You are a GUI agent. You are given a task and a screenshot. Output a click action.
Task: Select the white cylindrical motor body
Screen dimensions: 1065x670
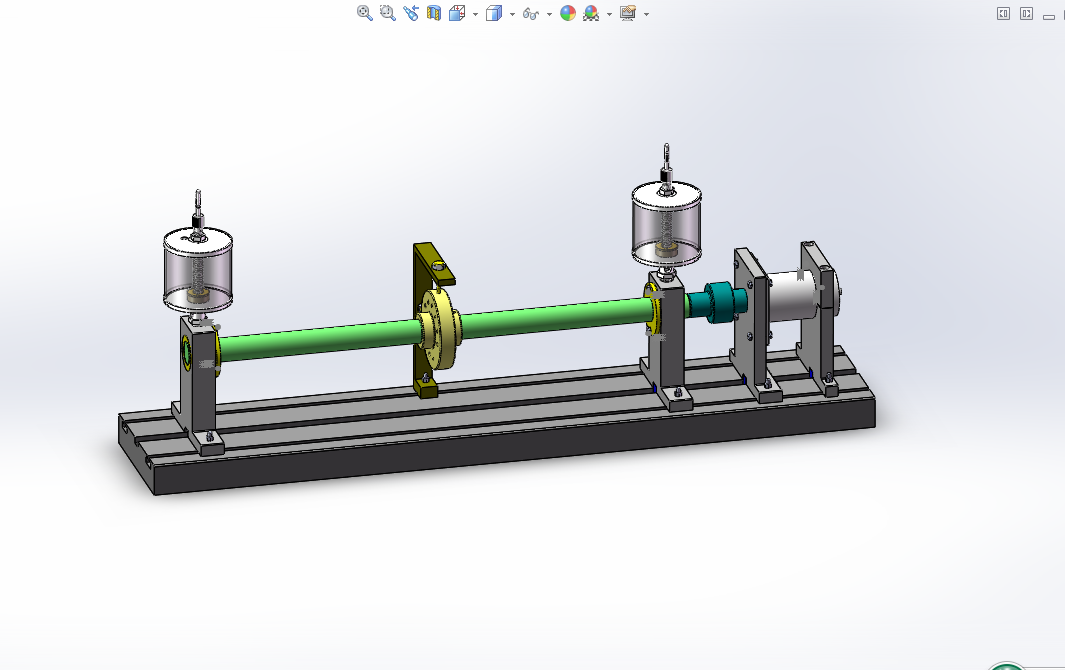point(791,296)
